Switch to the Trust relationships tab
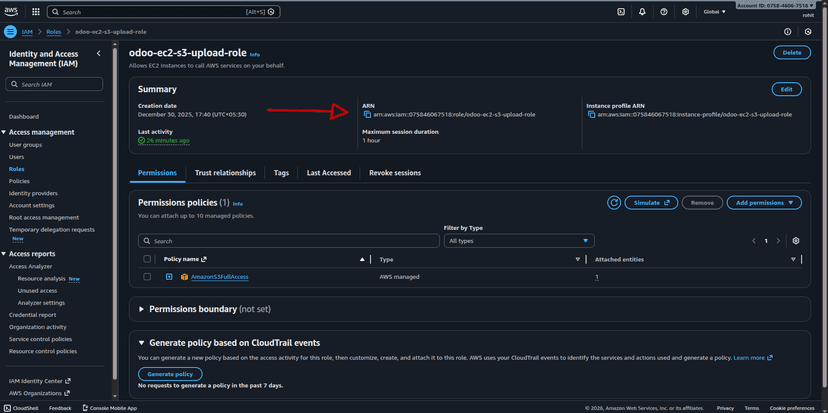This screenshot has width=828, height=413. 225,173
